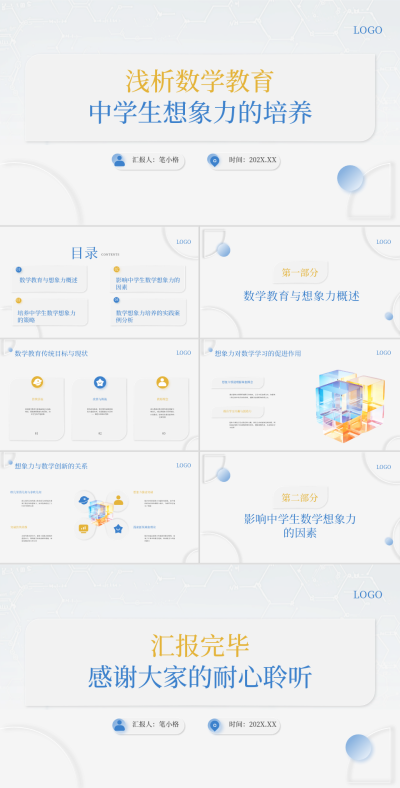The image size is (400, 788).
Task: Select the yellow person icon on 数学教育传统目标与现状 slide
Action: [162, 382]
